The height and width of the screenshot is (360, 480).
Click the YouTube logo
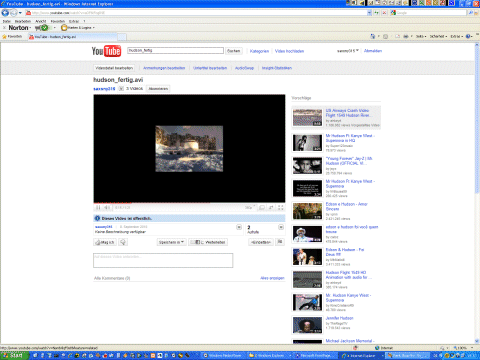106,51
